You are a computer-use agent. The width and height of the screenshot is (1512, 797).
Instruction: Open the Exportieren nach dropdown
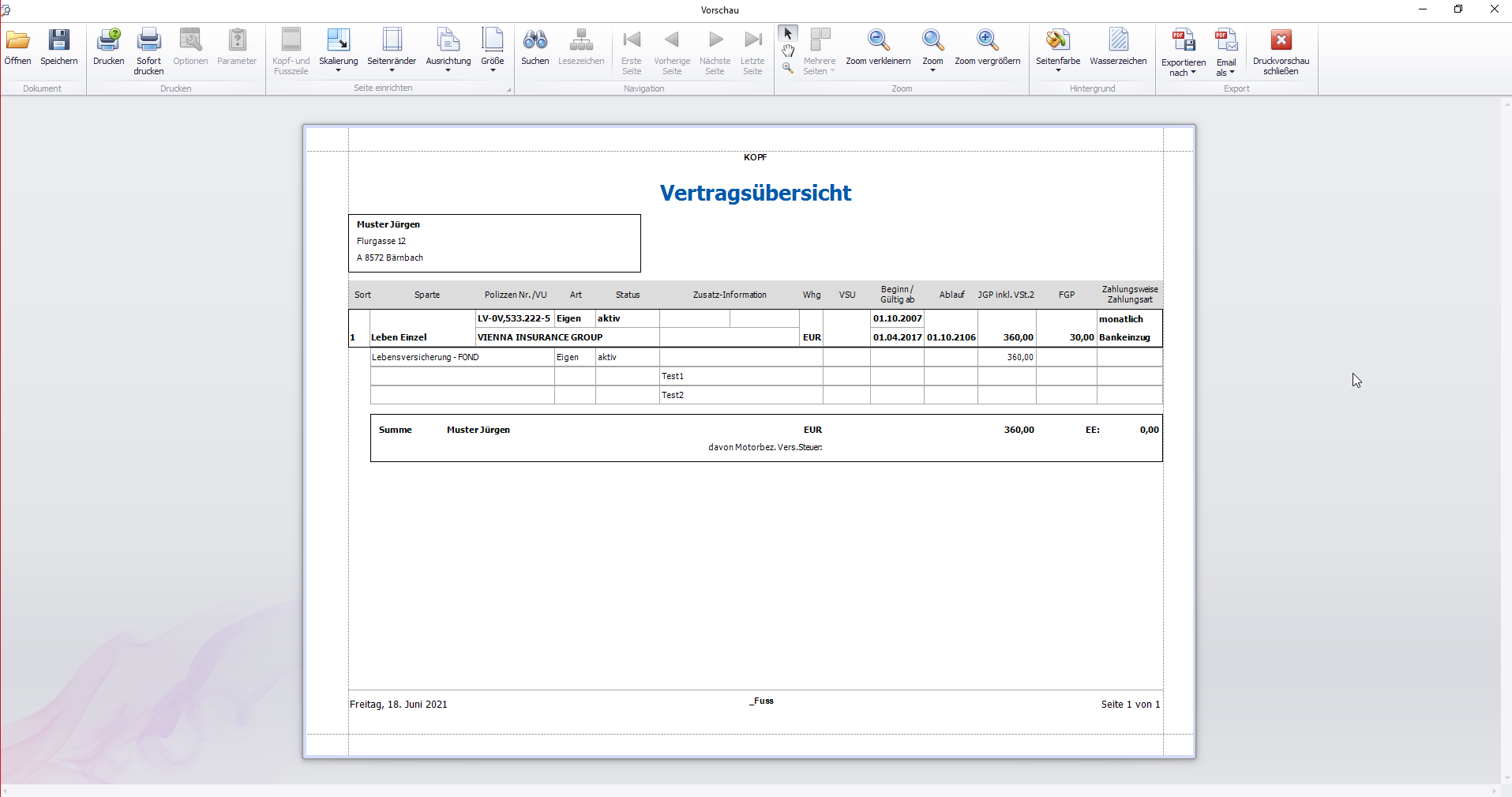(1184, 52)
